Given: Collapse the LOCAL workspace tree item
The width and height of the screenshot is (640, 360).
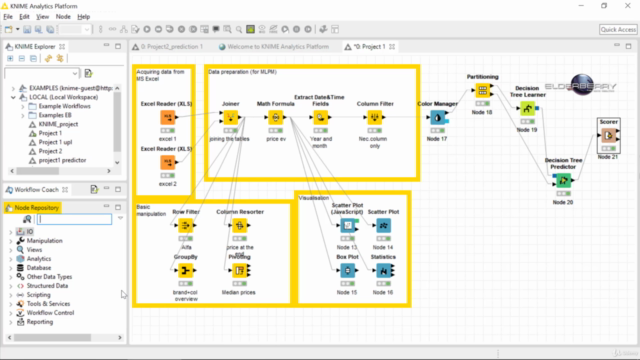Looking at the screenshot, I should click(13, 97).
